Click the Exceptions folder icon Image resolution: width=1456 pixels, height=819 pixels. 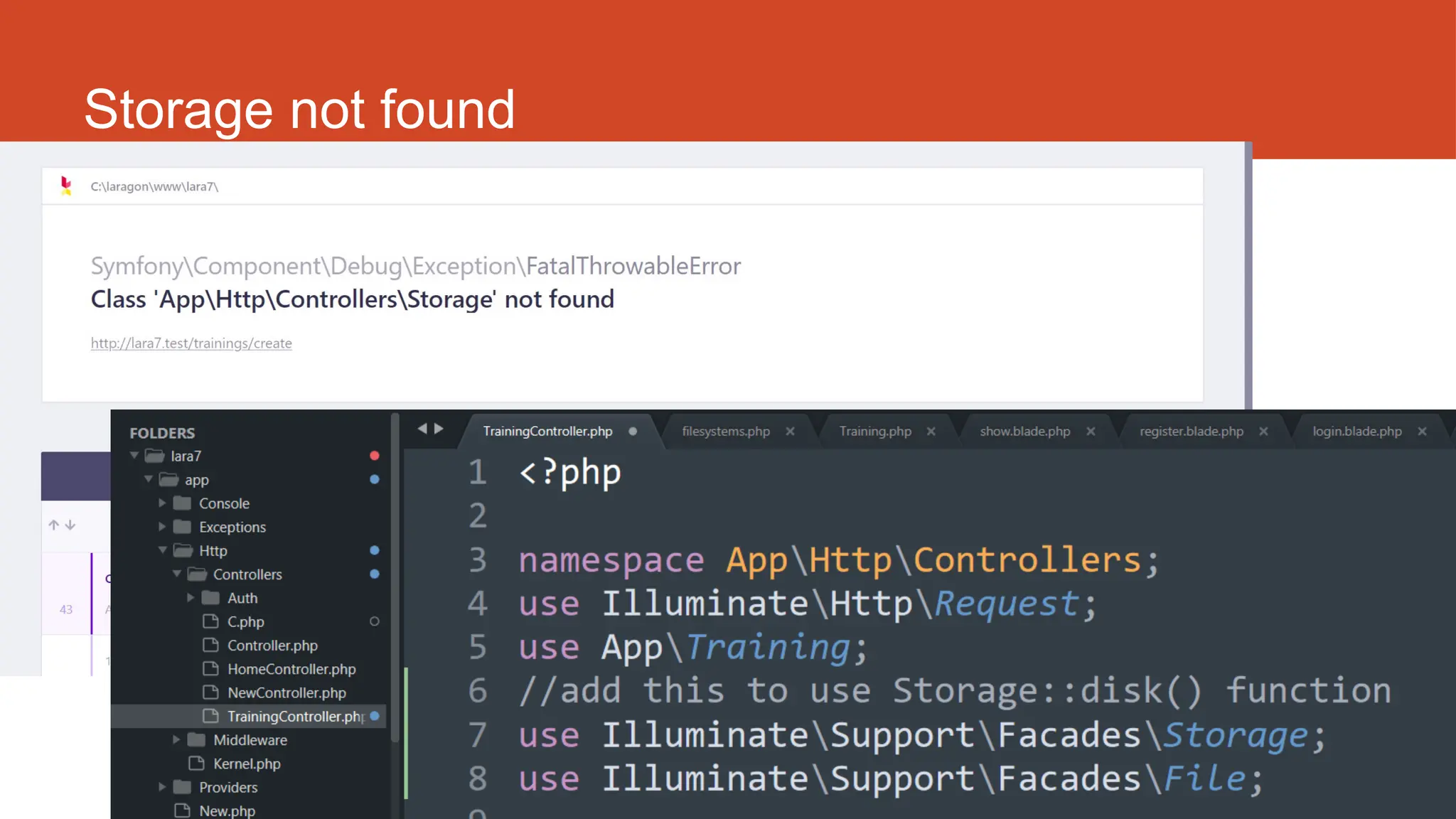(183, 527)
